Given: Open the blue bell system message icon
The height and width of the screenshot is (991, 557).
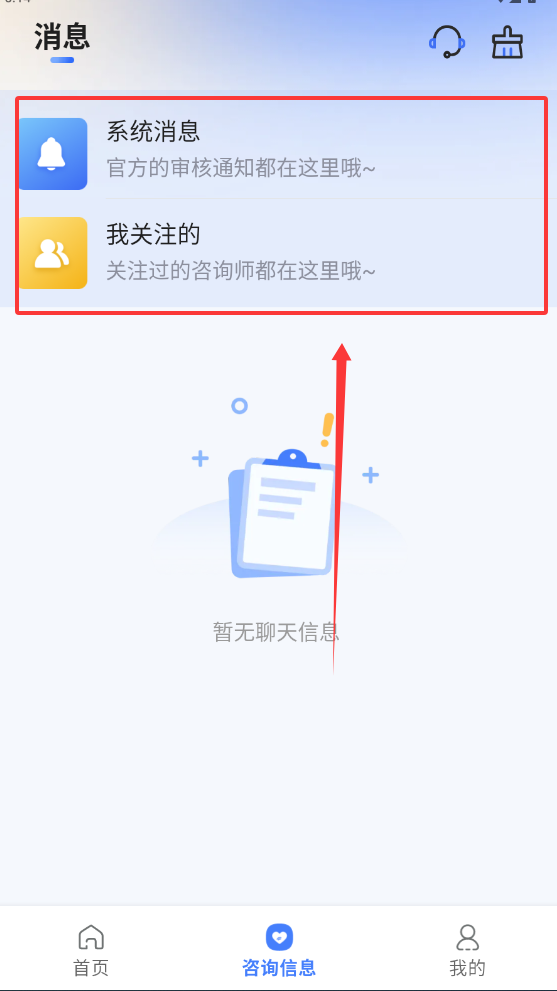Looking at the screenshot, I should click(52, 154).
